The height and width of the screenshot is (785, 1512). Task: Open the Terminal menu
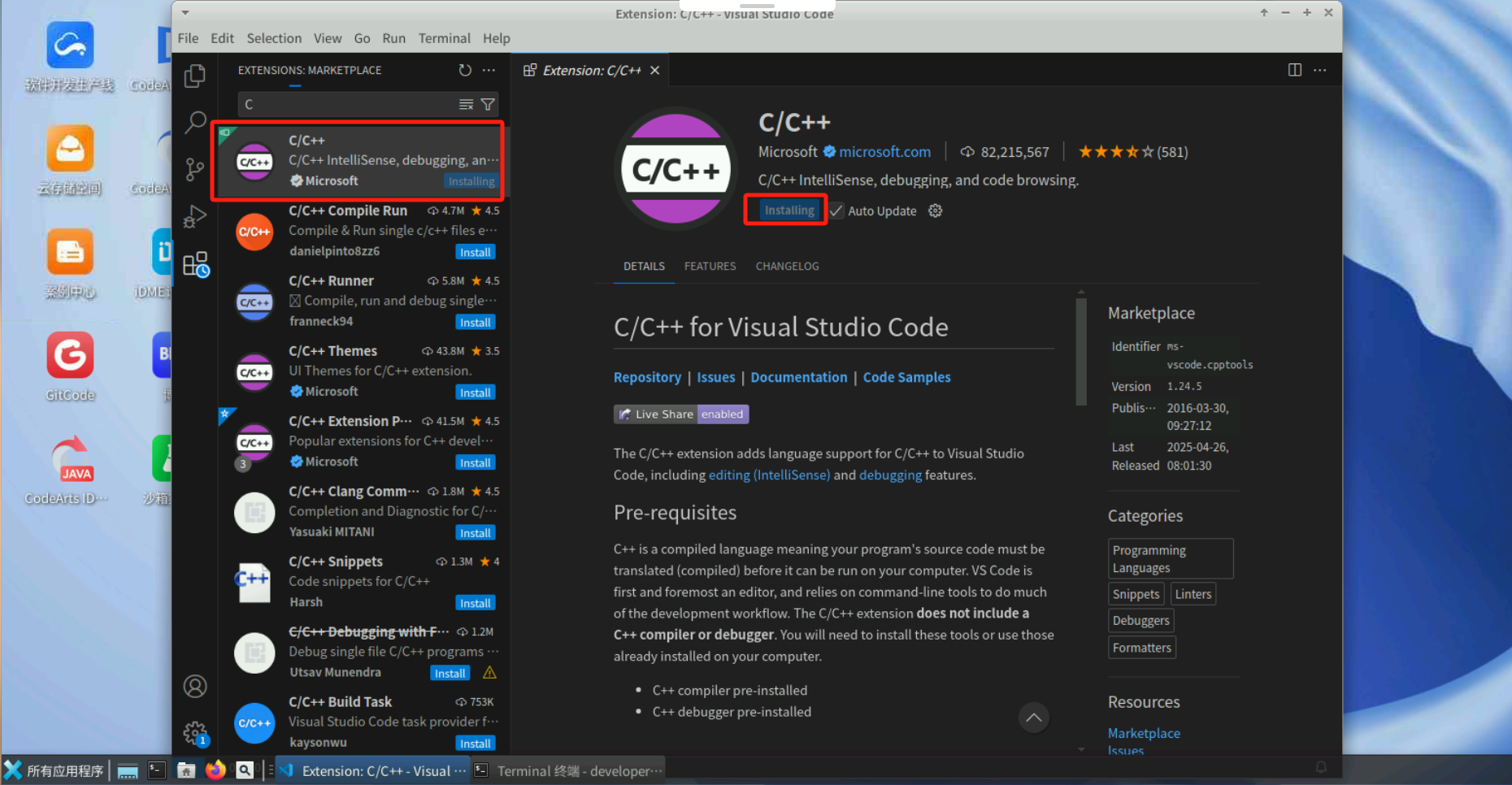tap(444, 38)
